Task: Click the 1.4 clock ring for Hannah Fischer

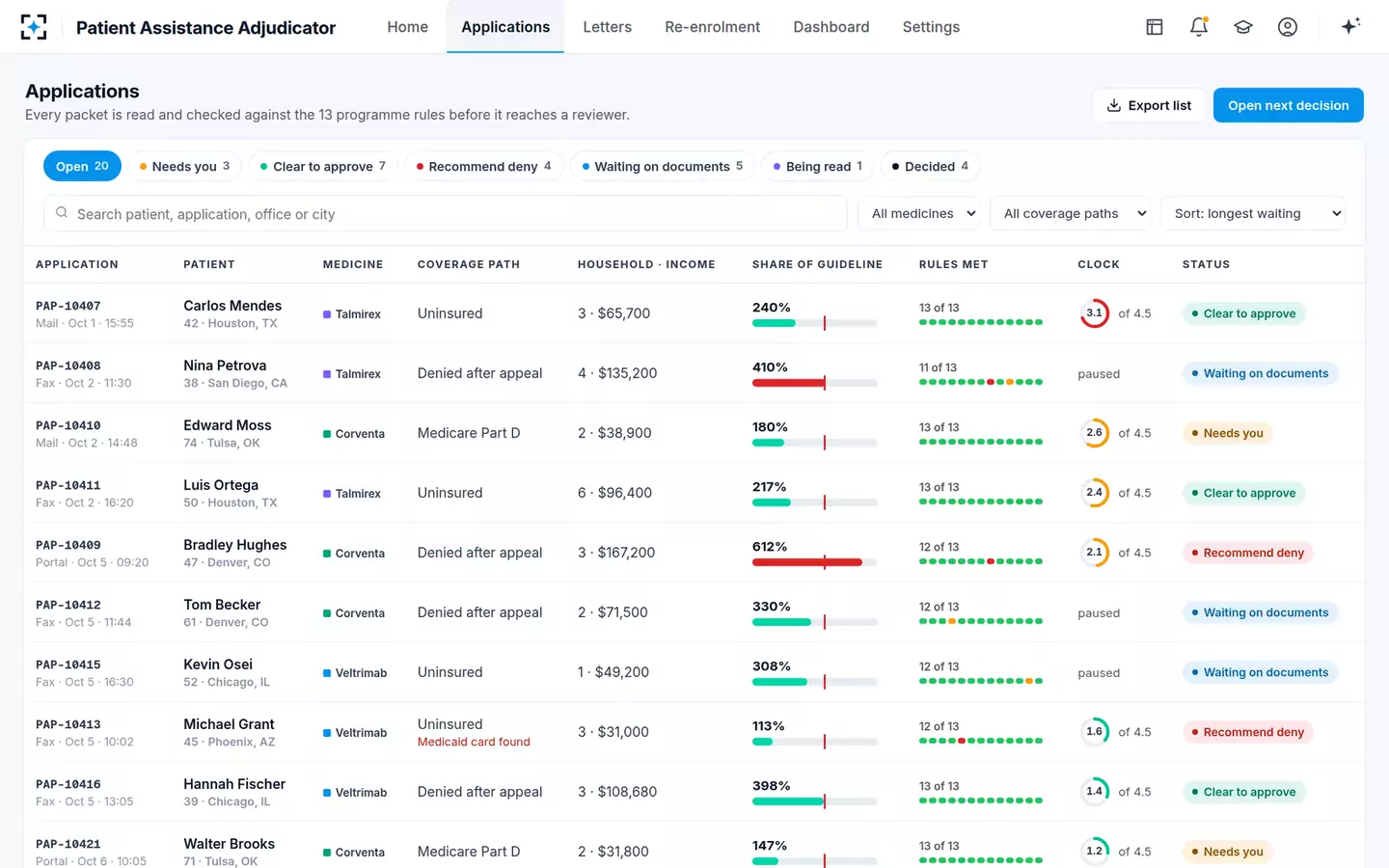Action: pyautogui.click(x=1094, y=792)
